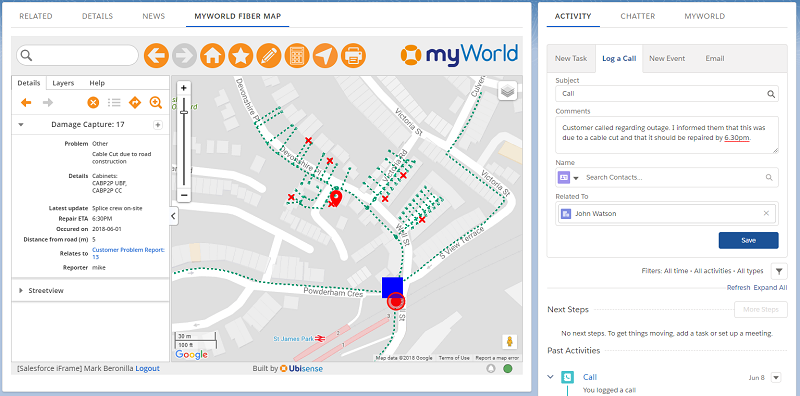Click the Report a map error link
The height and width of the screenshot is (396, 800).
[497, 358]
